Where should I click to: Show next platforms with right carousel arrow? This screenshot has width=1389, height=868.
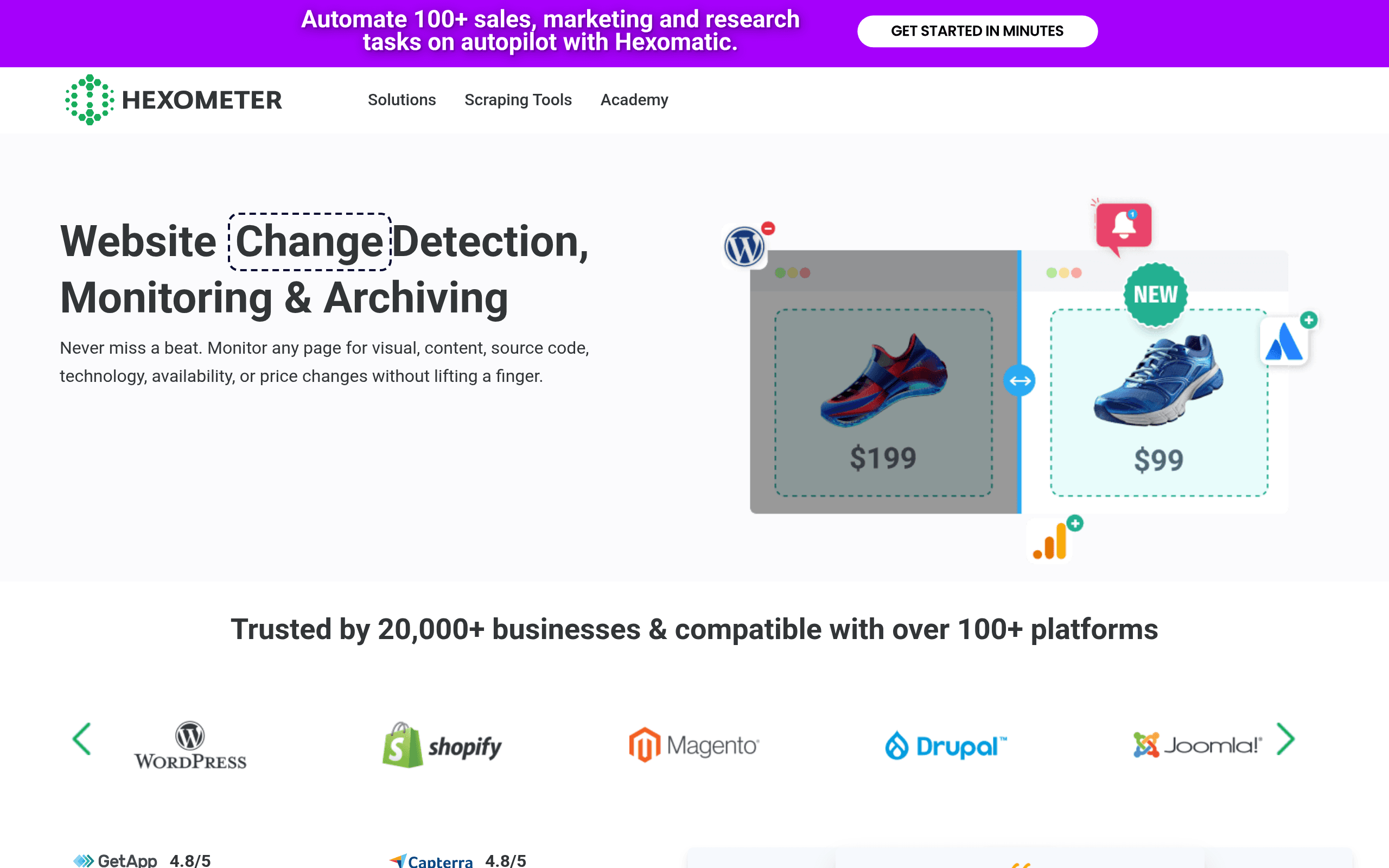pyautogui.click(x=1286, y=739)
